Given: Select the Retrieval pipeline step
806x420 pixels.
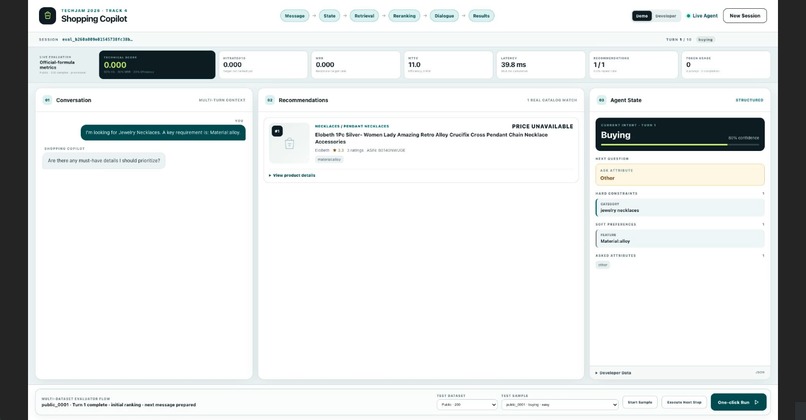Looking at the screenshot, I should [x=364, y=16].
